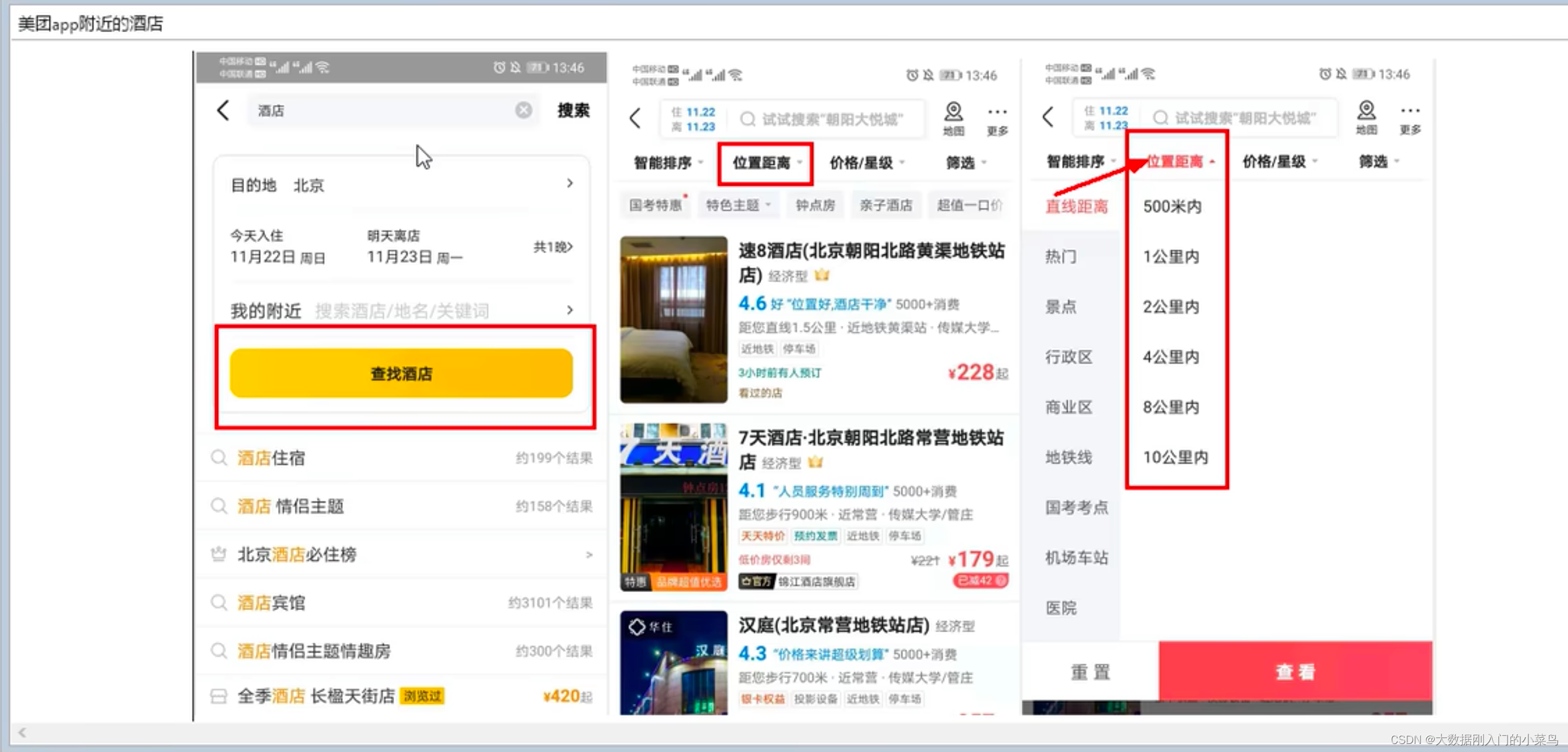Select the 钟点房 filter chip
This screenshot has width=1568, height=752.
pos(815,205)
